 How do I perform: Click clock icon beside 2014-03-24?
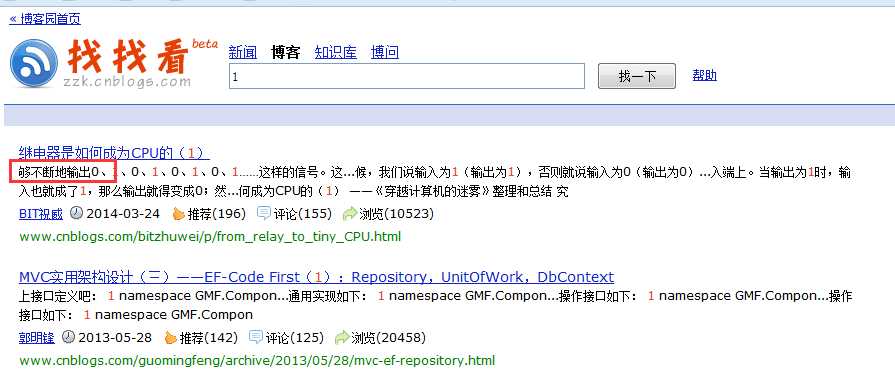(x=76, y=213)
